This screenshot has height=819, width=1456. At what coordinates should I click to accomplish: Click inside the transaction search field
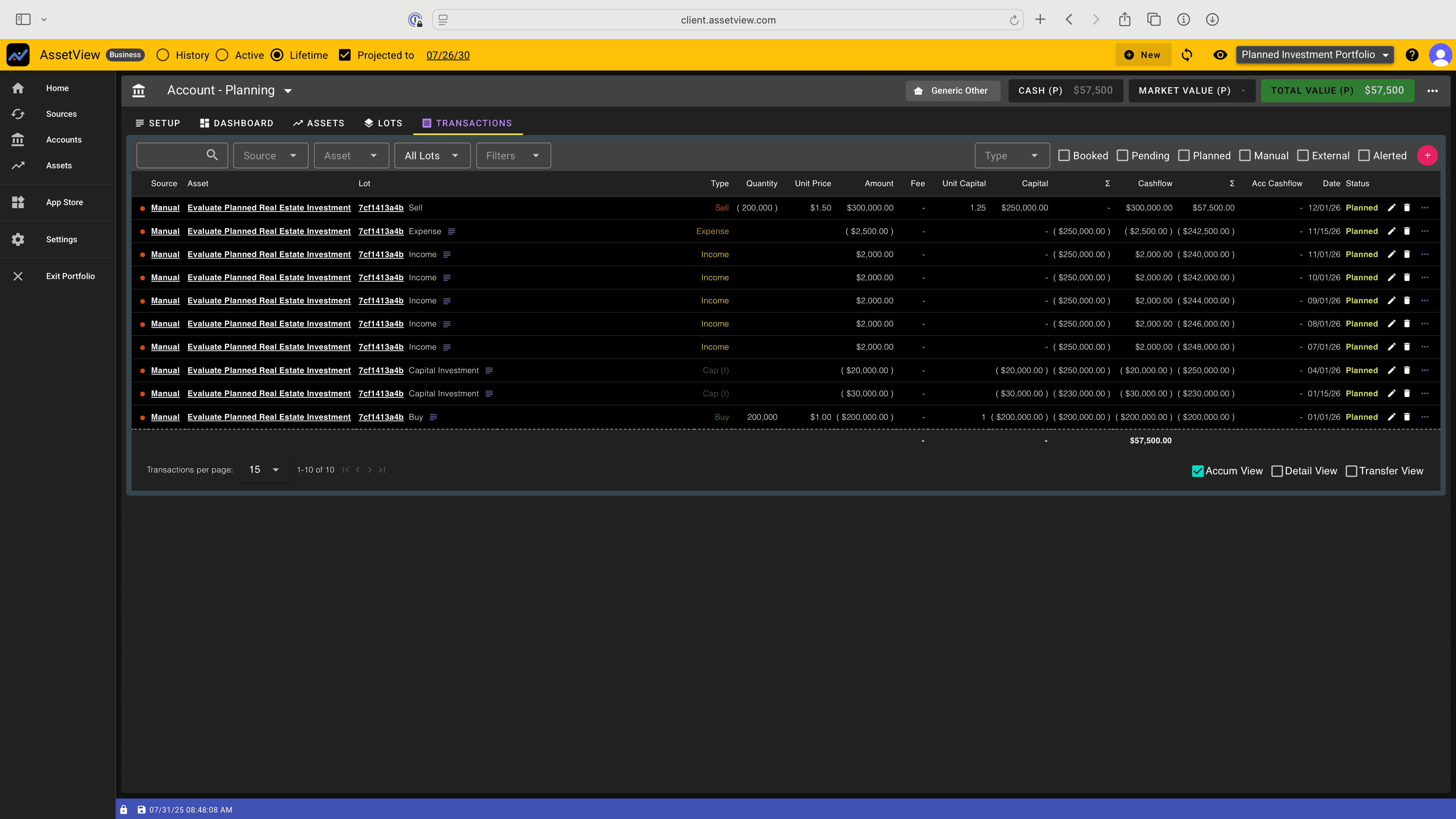[175, 155]
